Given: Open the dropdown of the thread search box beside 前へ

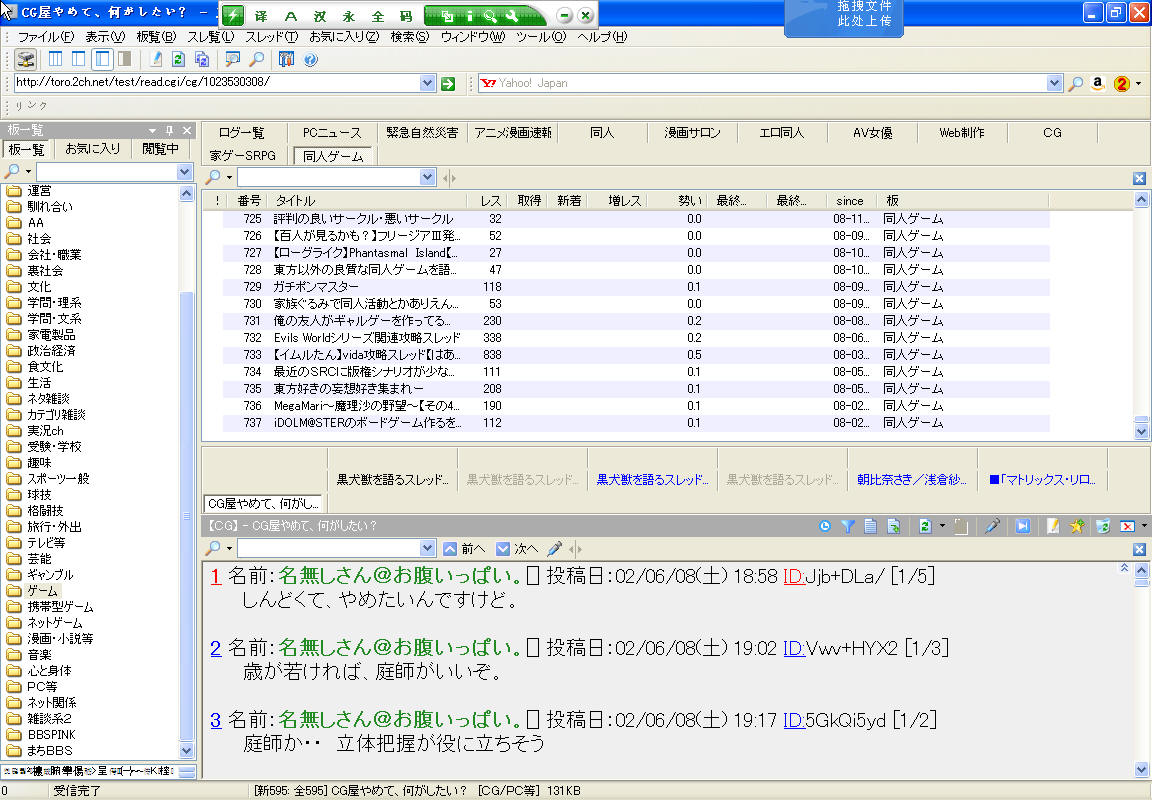Looking at the screenshot, I should (428, 548).
